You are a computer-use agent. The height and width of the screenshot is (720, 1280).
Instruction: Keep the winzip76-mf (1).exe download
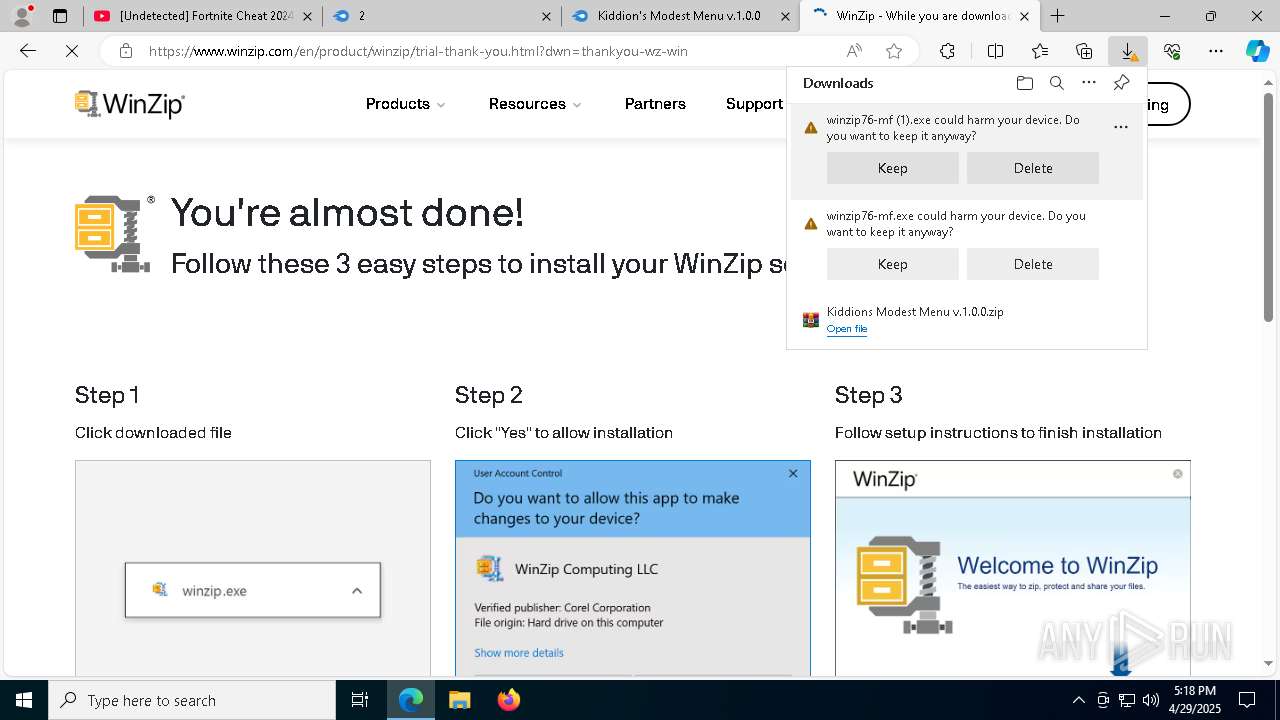892,168
